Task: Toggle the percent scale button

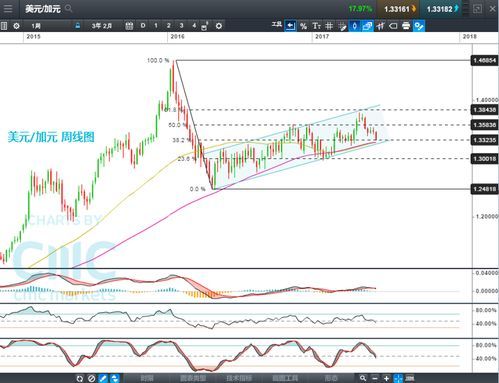Action: click(303, 26)
